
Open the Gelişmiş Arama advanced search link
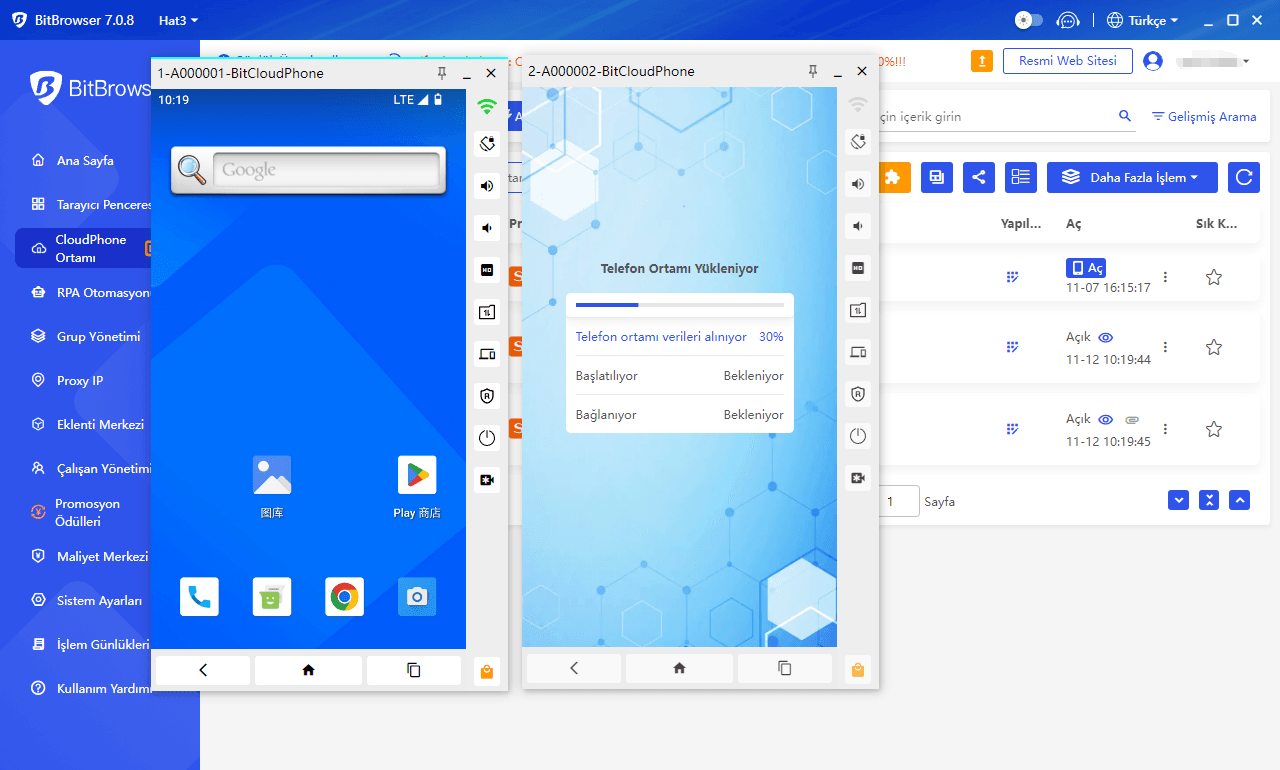point(1203,117)
